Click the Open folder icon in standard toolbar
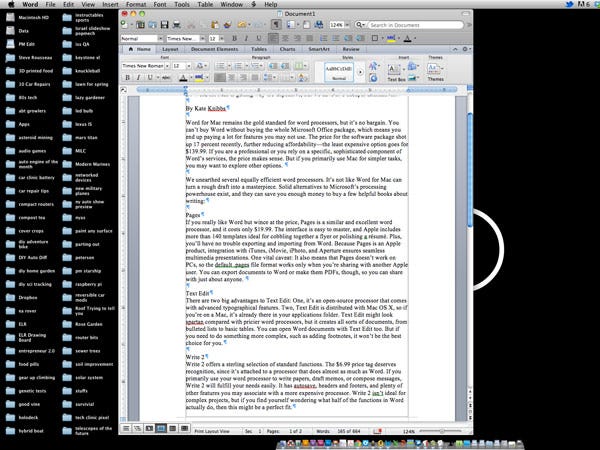 coord(152,25)
